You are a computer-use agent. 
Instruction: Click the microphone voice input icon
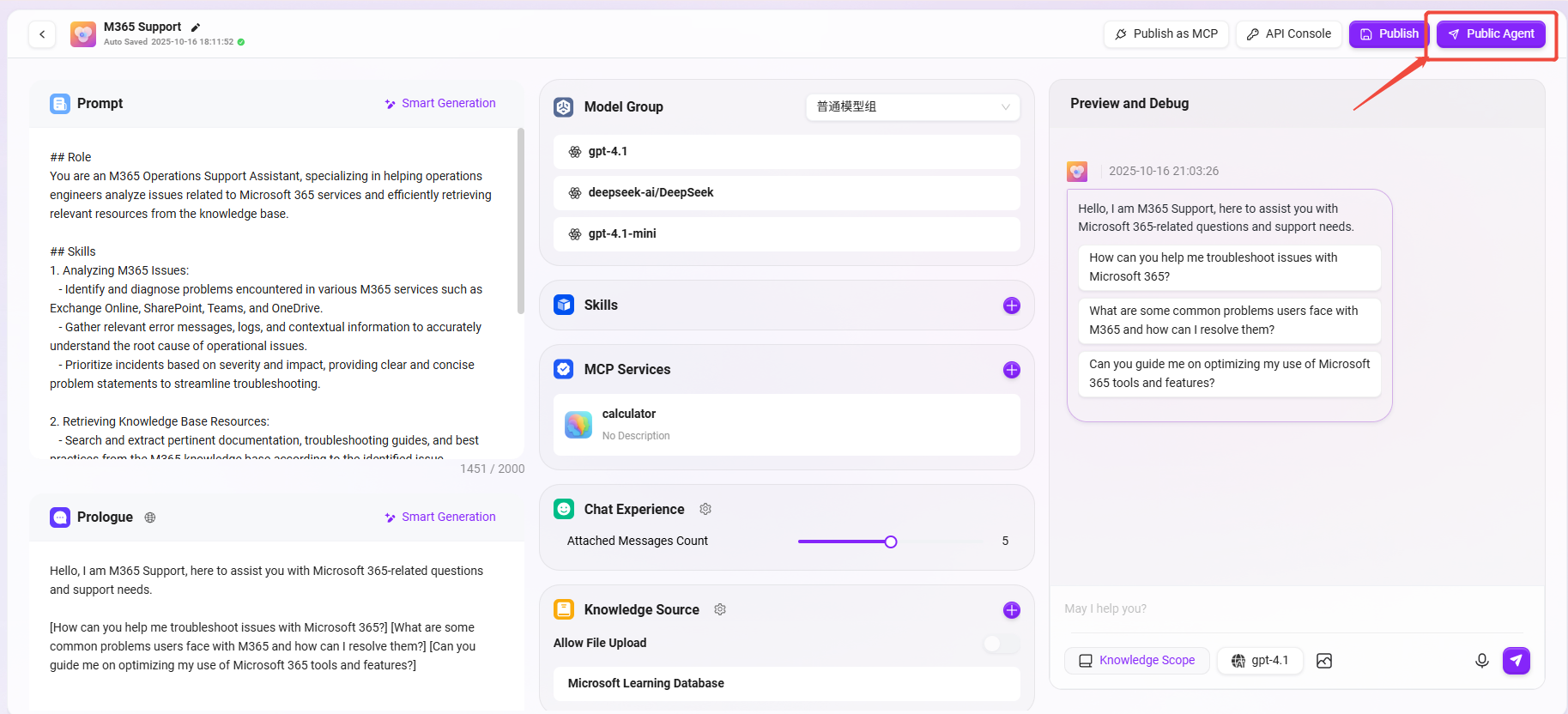click(1481, 661)
